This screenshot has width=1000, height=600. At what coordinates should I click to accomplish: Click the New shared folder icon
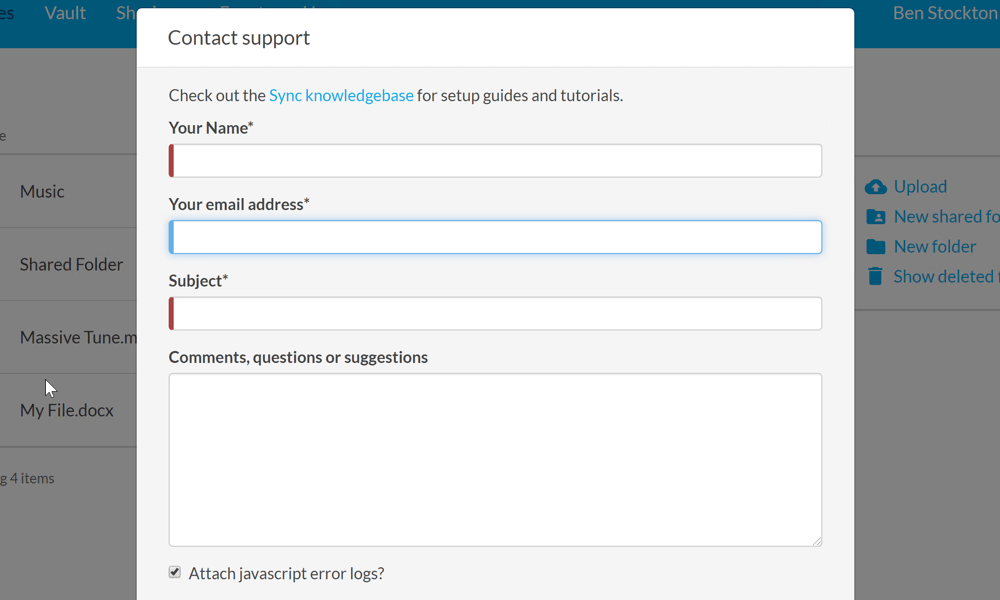coord(876,217)
